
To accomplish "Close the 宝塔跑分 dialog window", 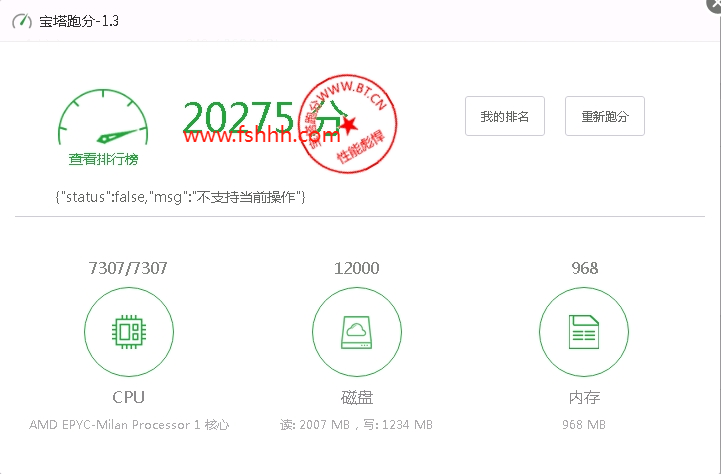I will (x=715, y=4).
